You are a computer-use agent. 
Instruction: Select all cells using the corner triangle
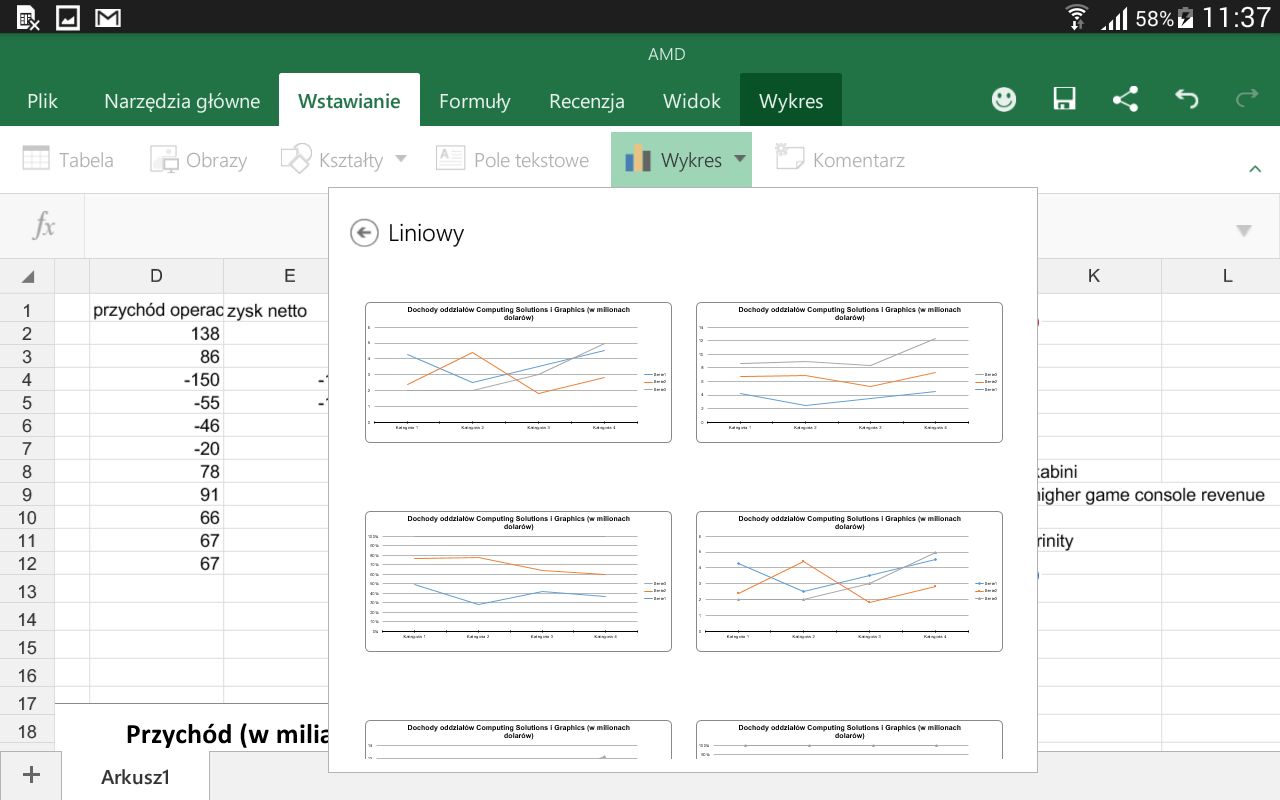[28, 277]
